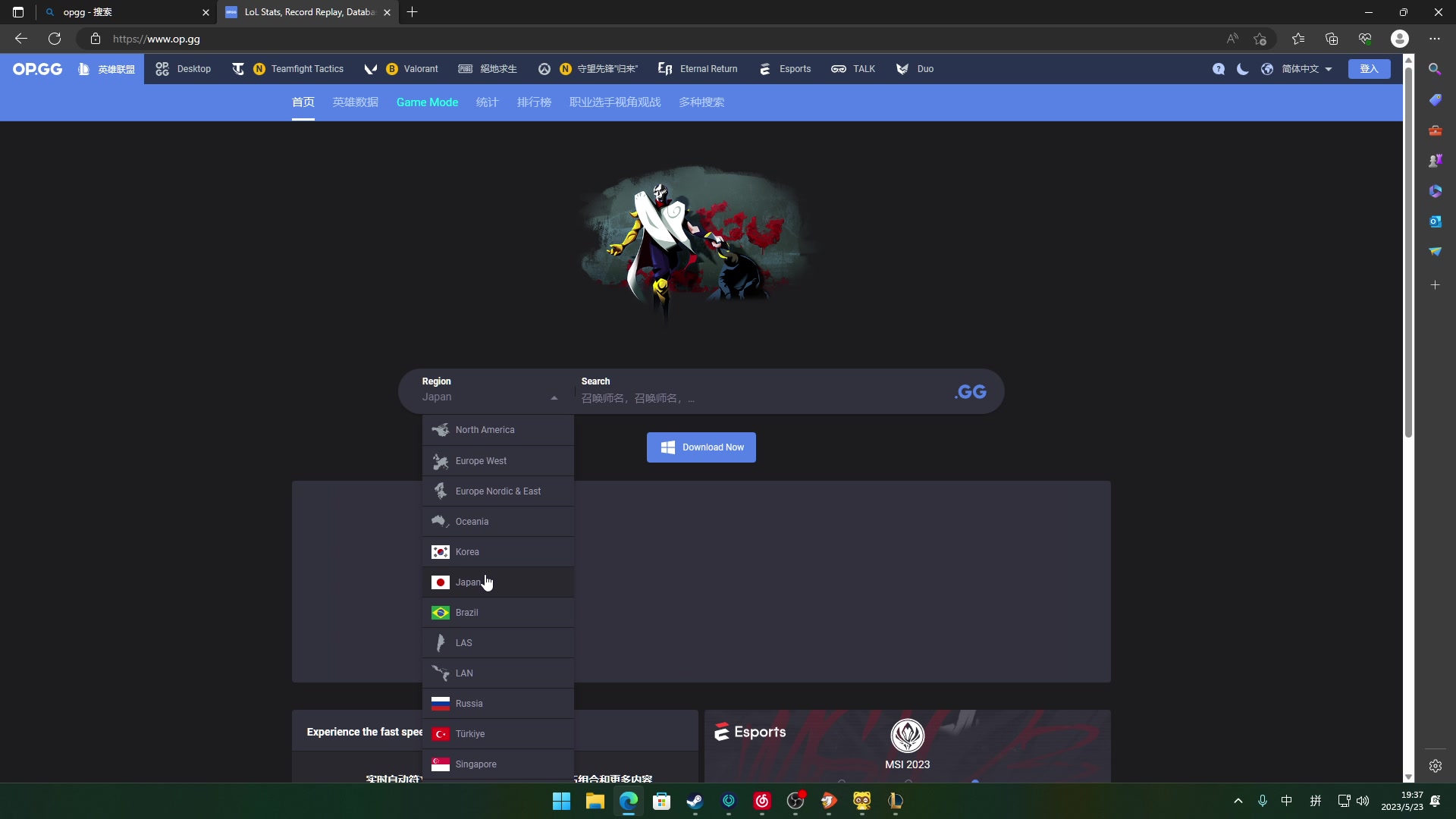
Task: Click the browser back arrow
Action: (21, 39)
